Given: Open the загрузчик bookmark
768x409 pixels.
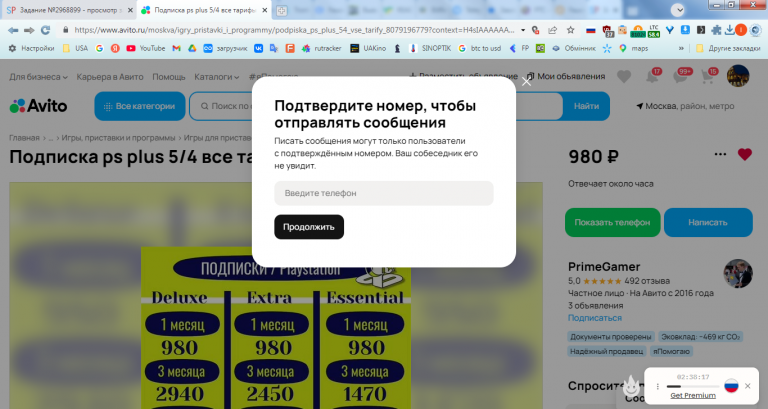Looking at the screenshot, I should (225, 48).
